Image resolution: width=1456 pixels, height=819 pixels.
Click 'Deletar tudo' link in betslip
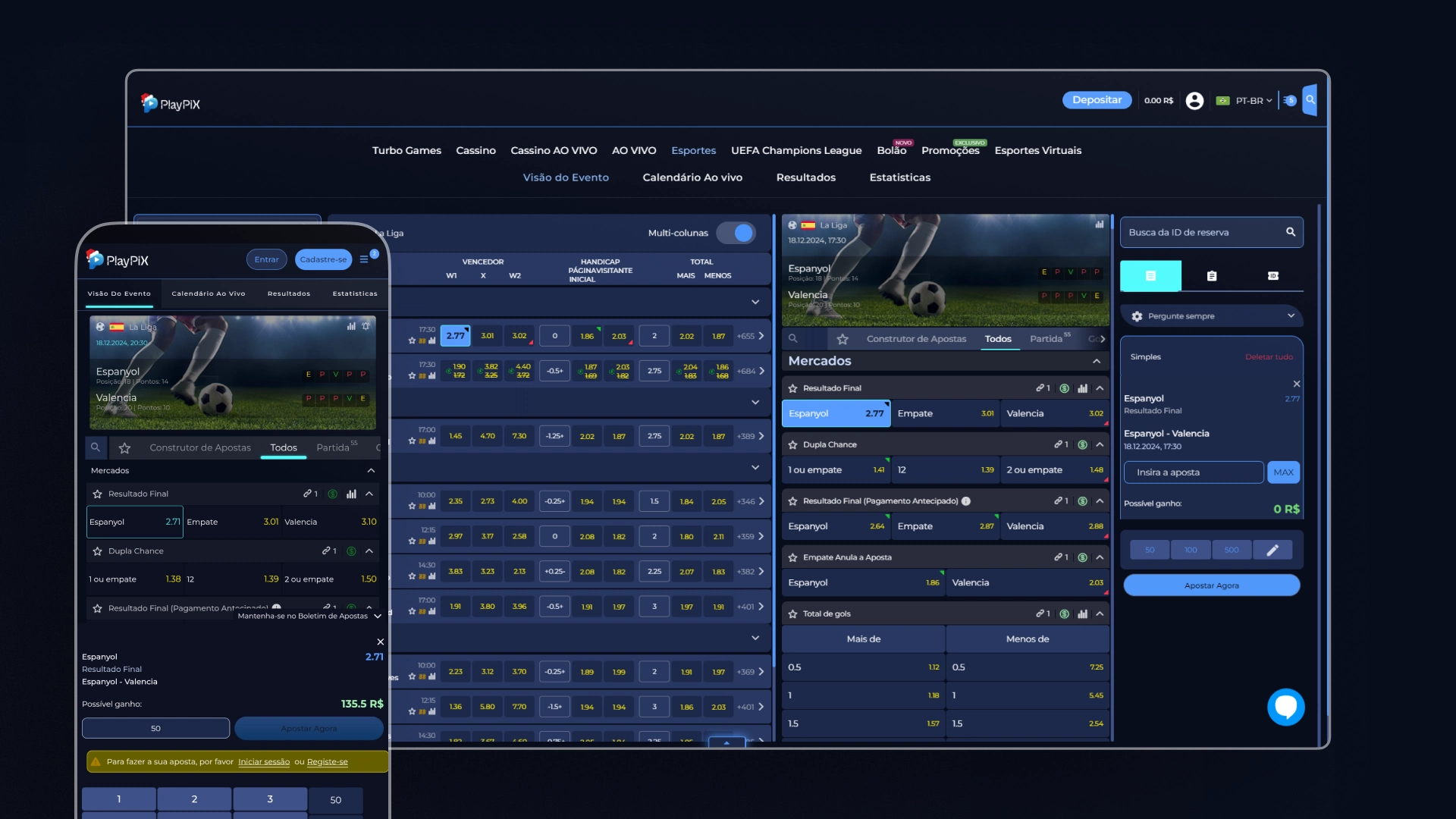[x=1269, y=357]
